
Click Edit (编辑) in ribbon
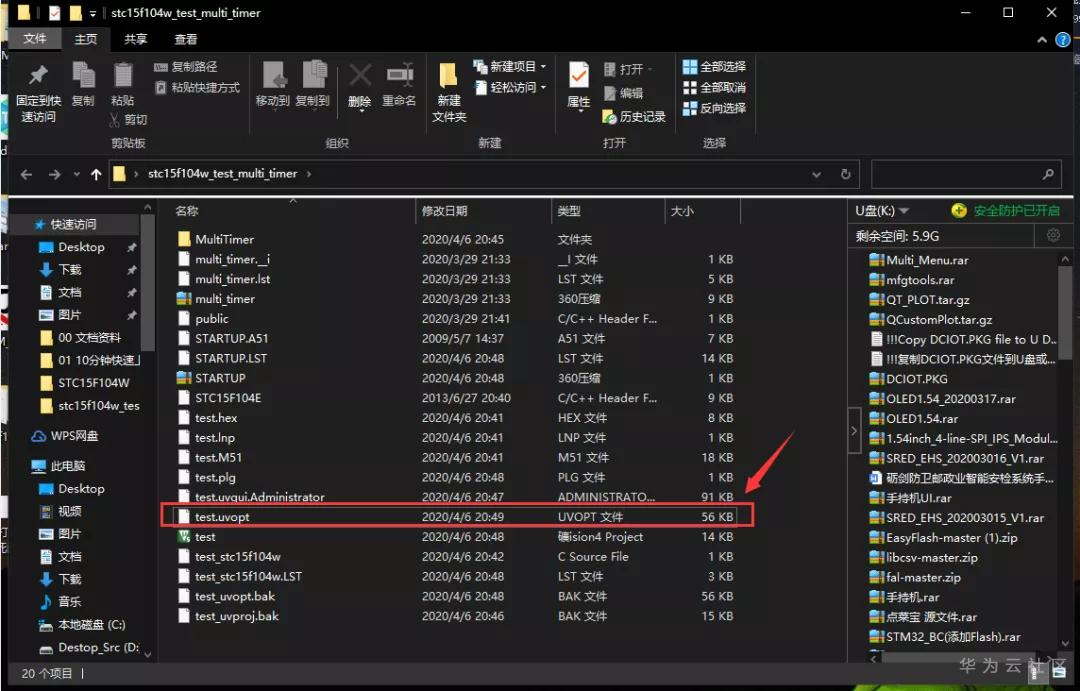pos(623,93)
